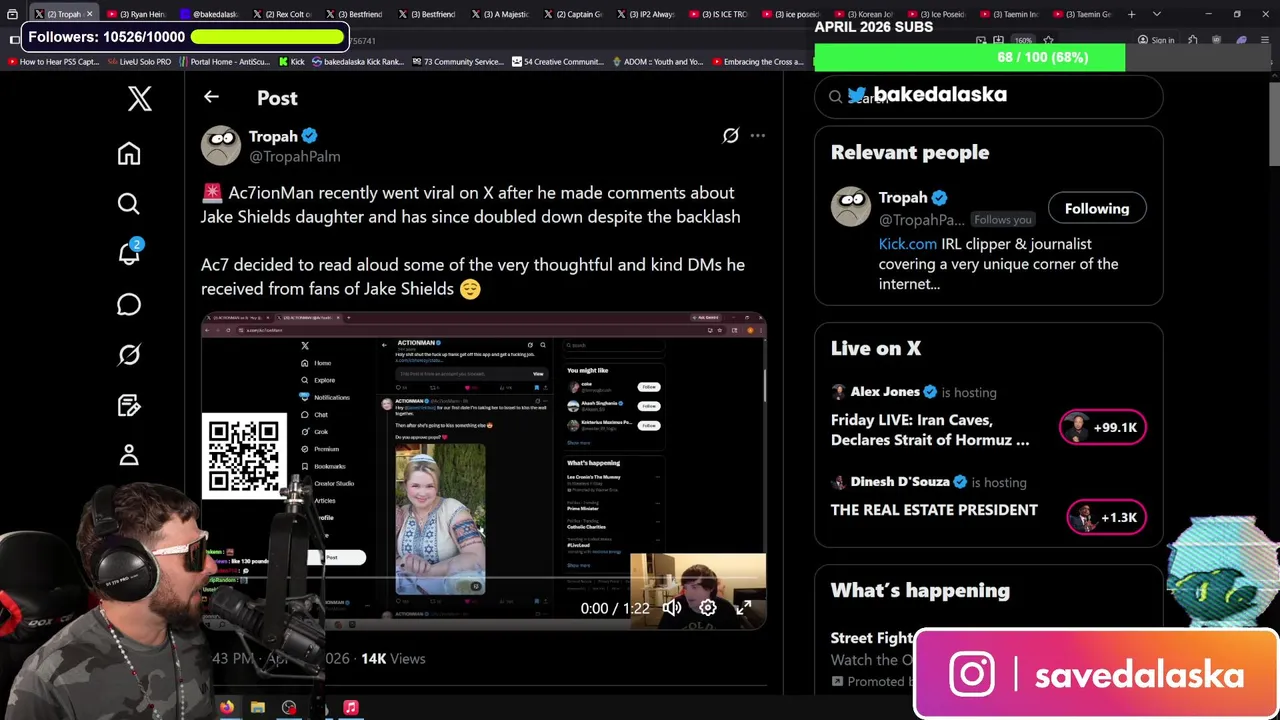1280x720 pixels.
Task: Switch to the Captain browser tab
Action: [x=573, y=14]
